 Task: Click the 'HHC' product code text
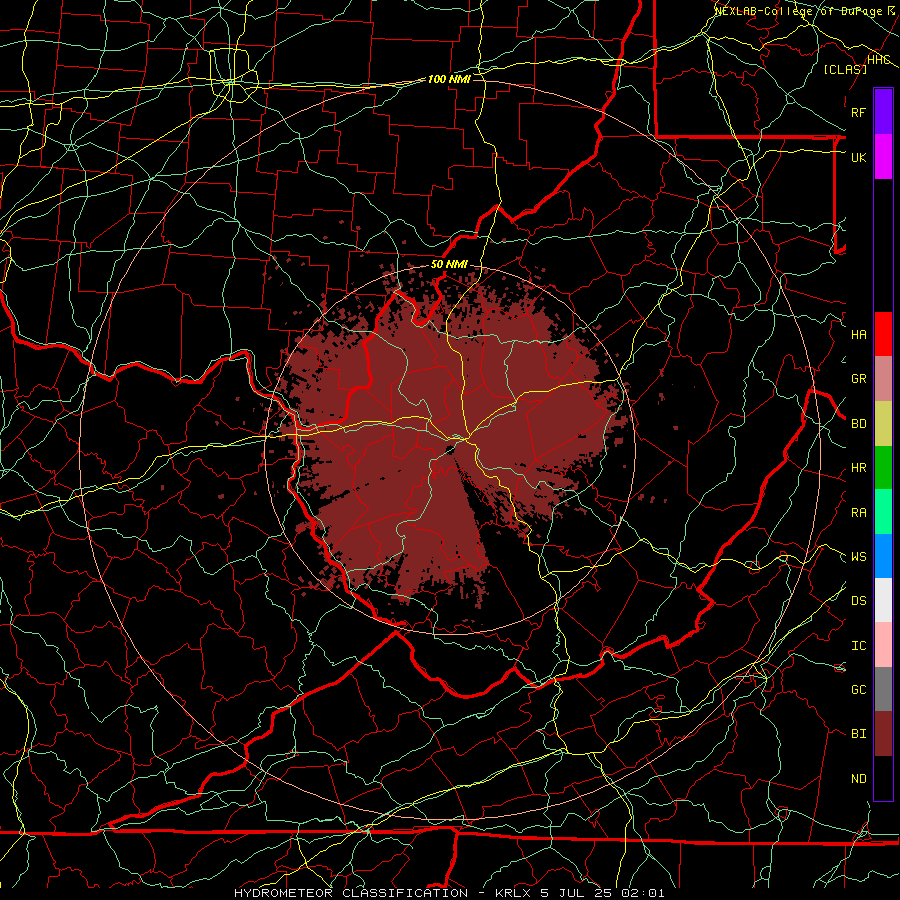coord(879,60)
